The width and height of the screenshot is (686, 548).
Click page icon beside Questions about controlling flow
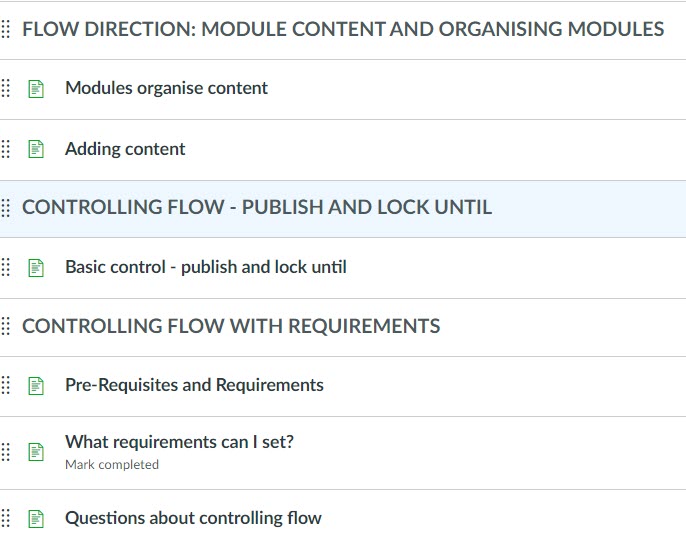click(37, 519)
